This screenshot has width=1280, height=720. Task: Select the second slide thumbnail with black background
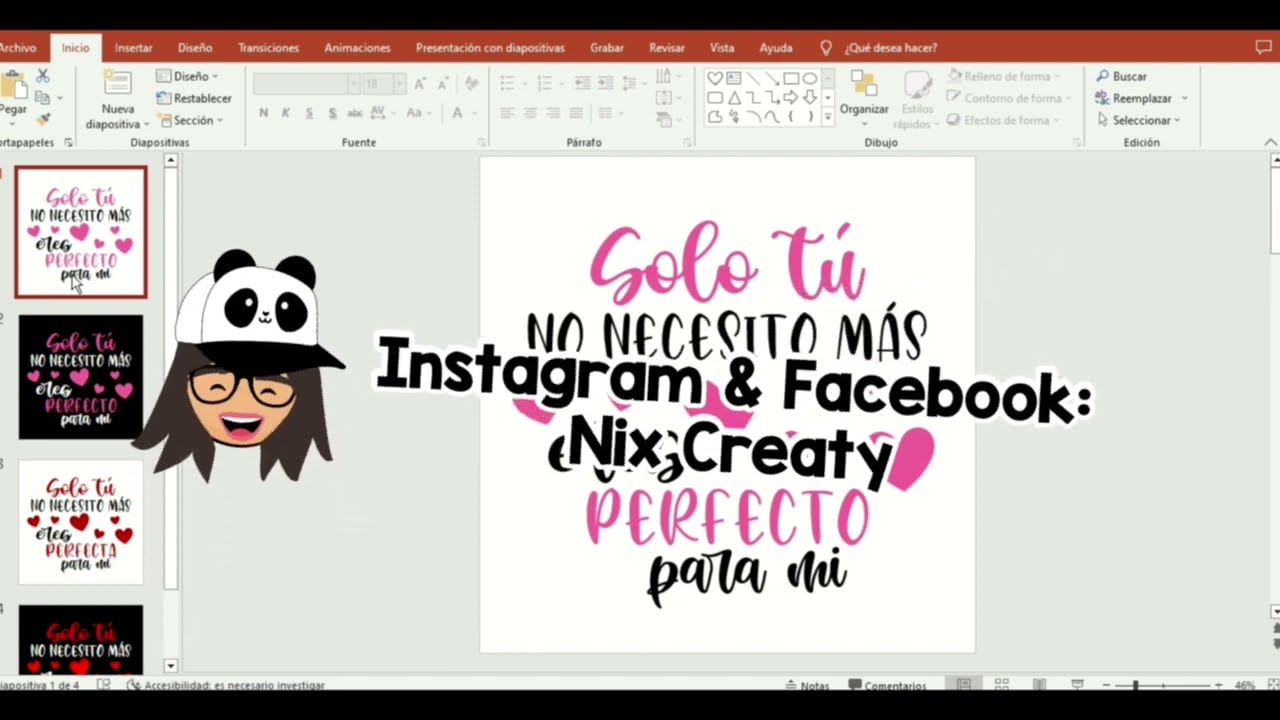click(81, 377)
